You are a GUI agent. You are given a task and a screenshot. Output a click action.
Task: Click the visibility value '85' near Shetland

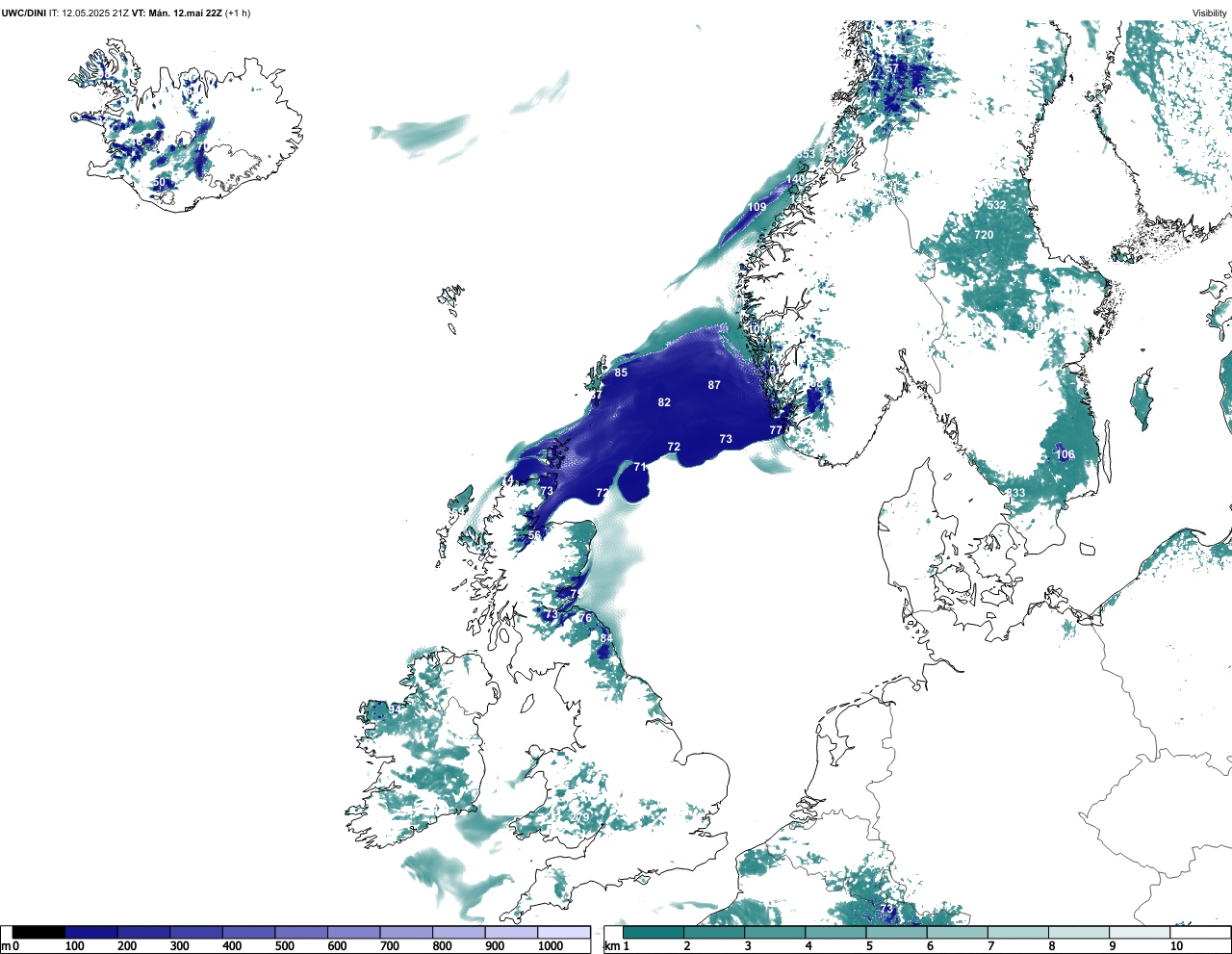tap(621, 374)
